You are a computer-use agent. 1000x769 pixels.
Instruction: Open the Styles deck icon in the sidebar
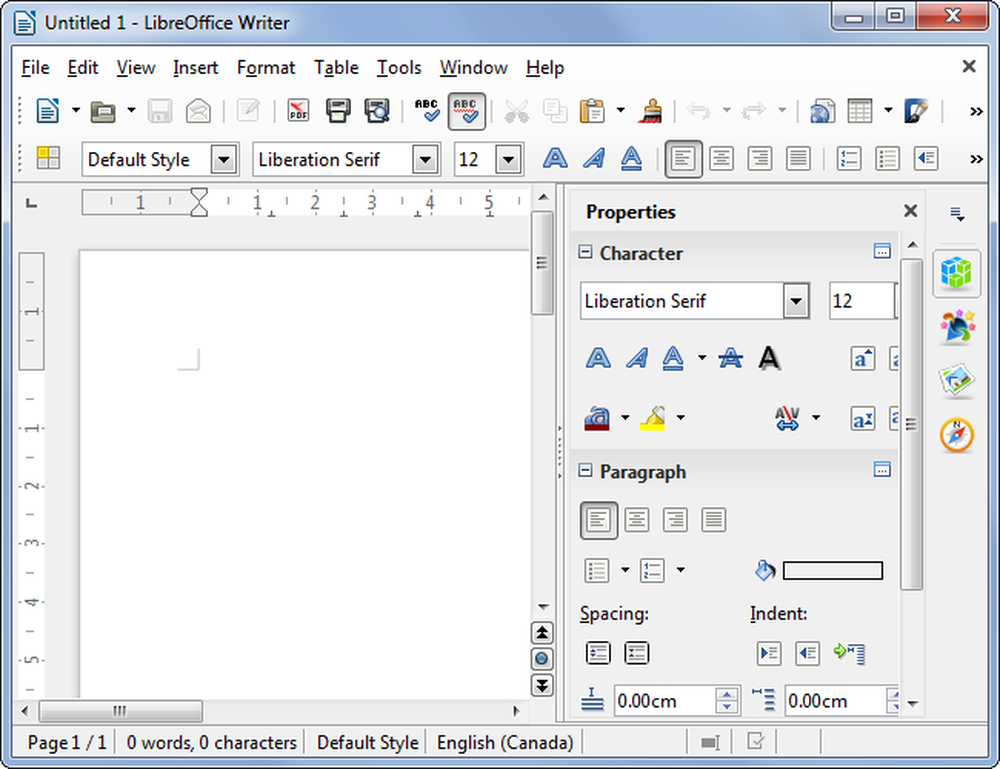coord(957,325)
